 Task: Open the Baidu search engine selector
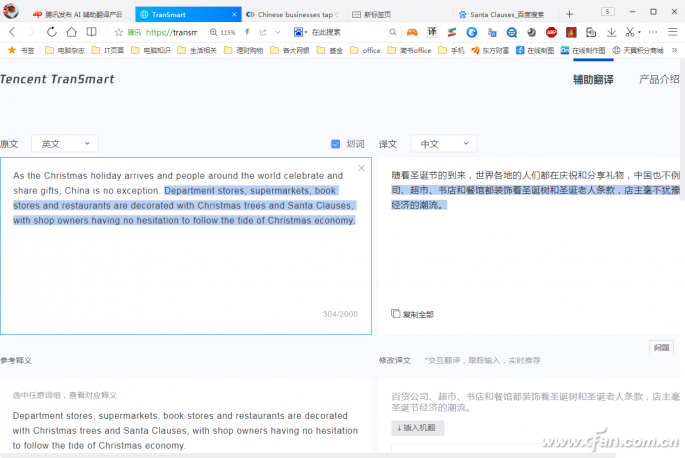300,32
